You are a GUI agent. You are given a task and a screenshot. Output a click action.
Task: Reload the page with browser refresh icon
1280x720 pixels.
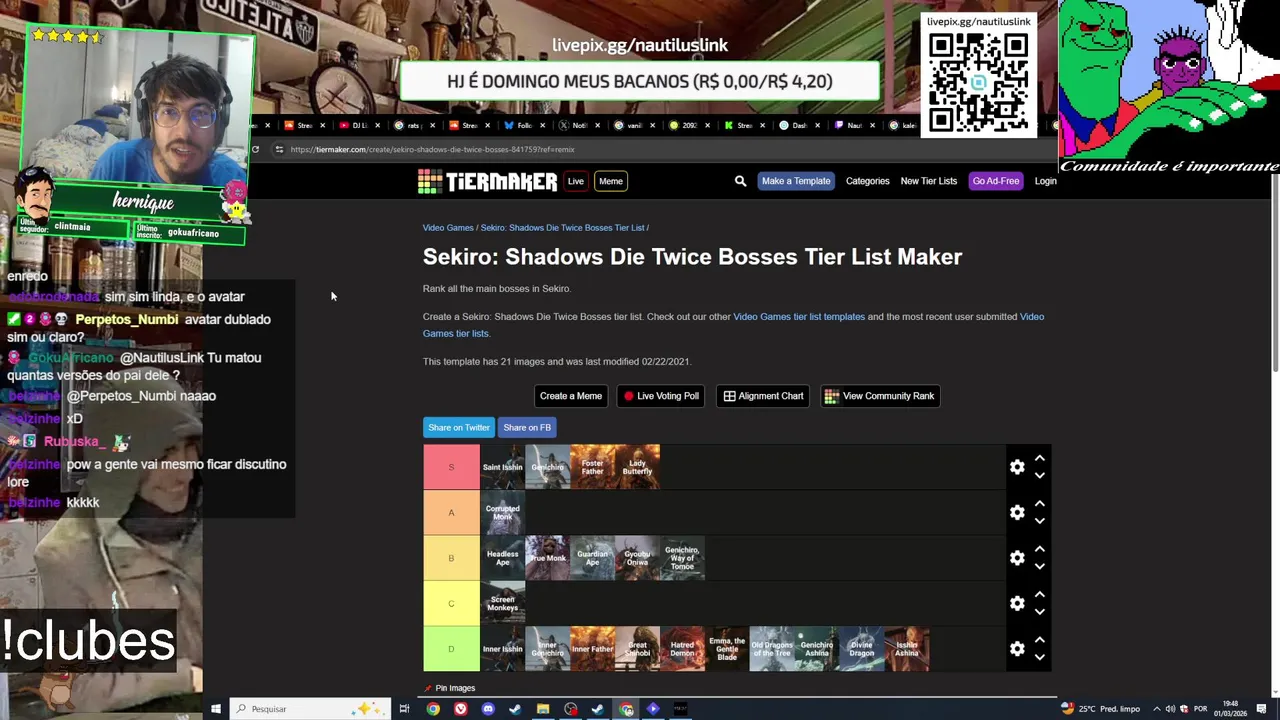click(x=255, y=149)
